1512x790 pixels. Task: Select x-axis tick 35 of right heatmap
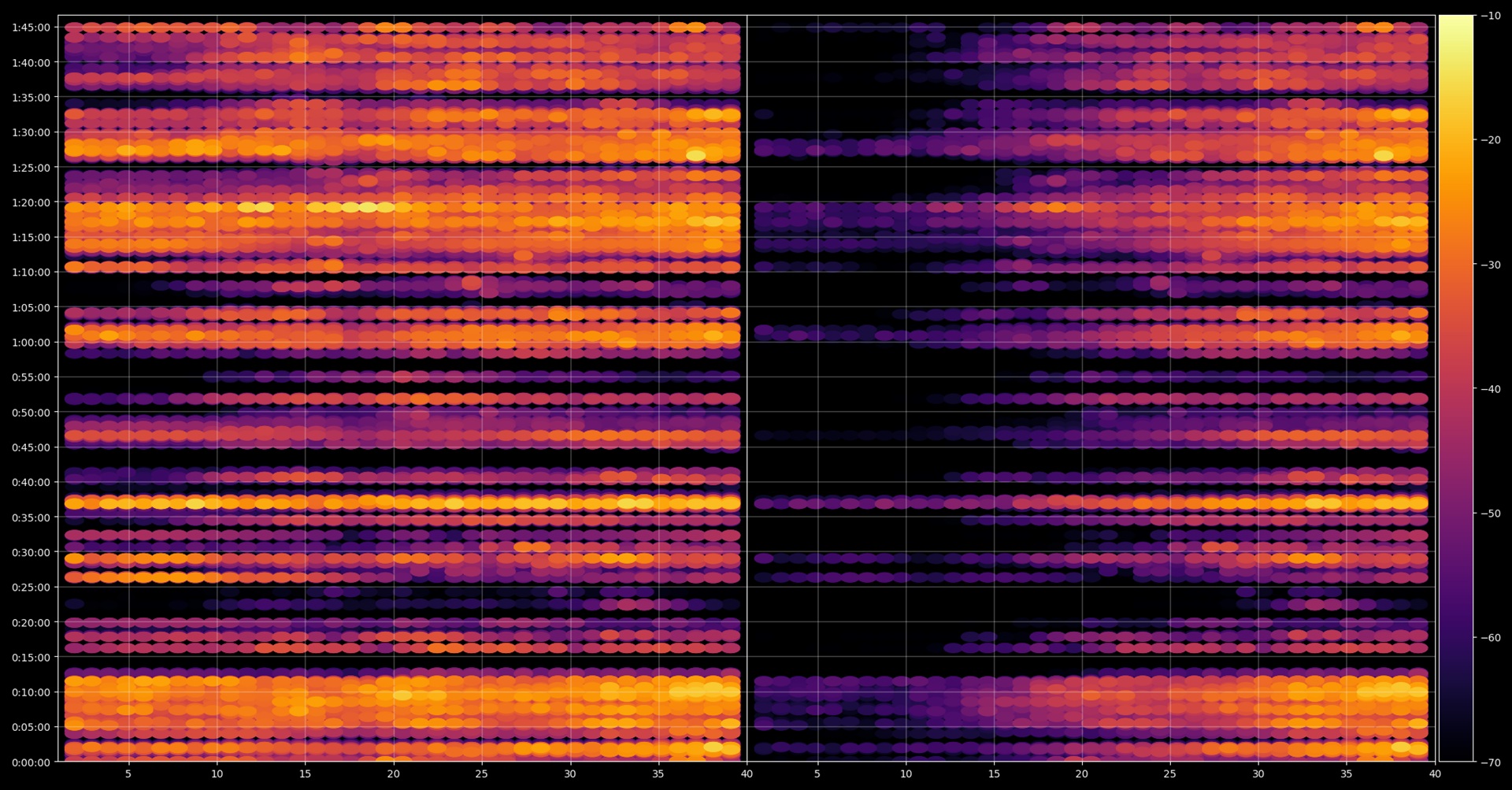[1347, 774]
